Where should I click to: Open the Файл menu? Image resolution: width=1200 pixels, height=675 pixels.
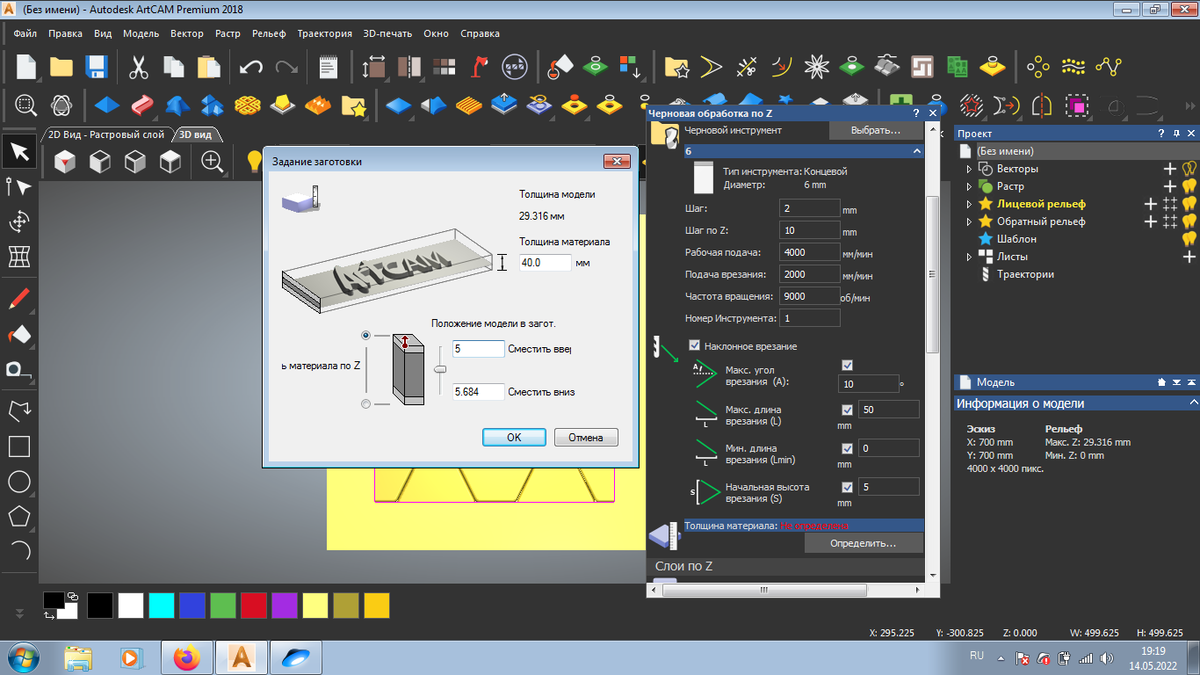[25, 33]
